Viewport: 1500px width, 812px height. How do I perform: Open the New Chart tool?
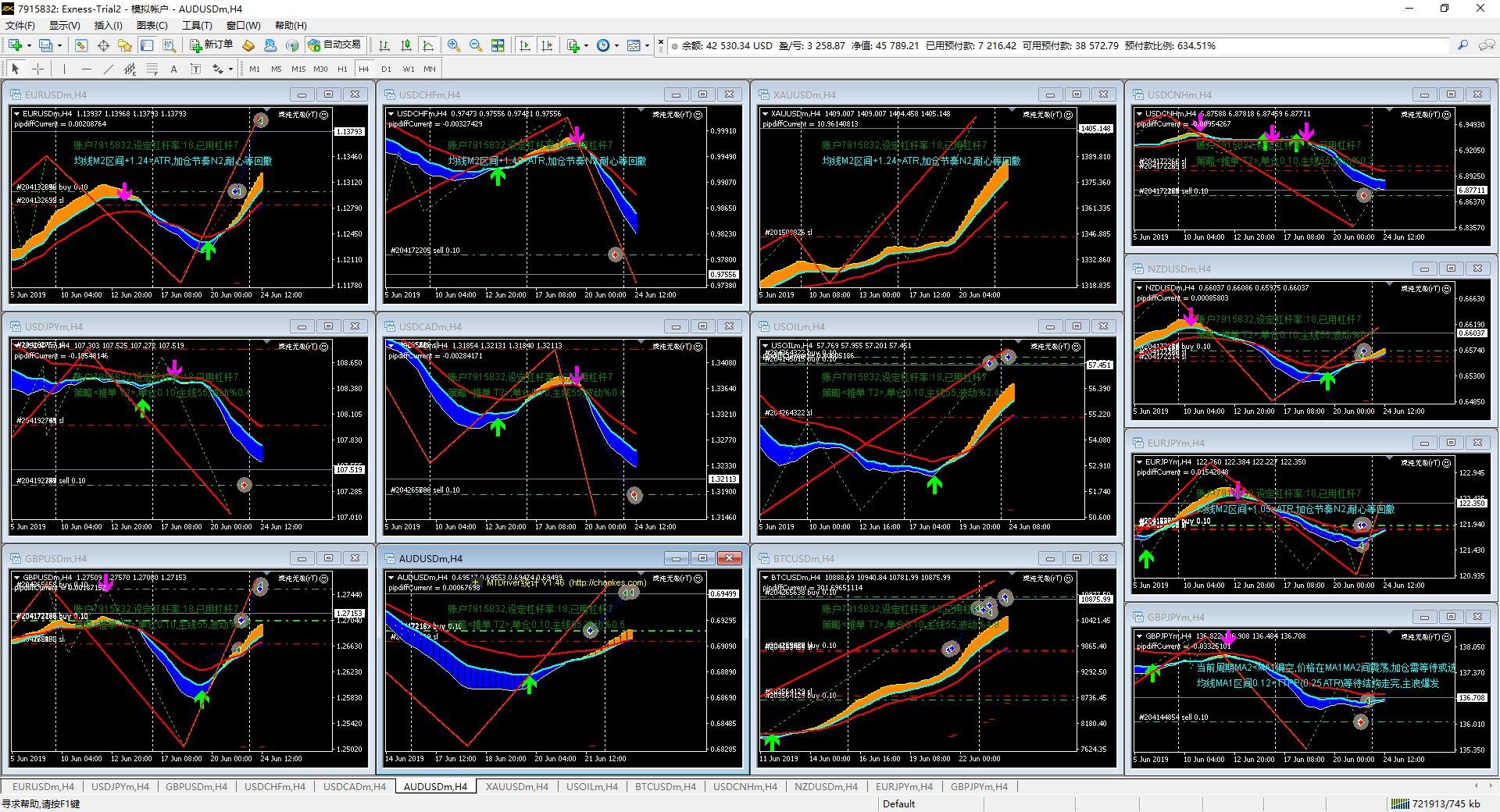[15, 45]
